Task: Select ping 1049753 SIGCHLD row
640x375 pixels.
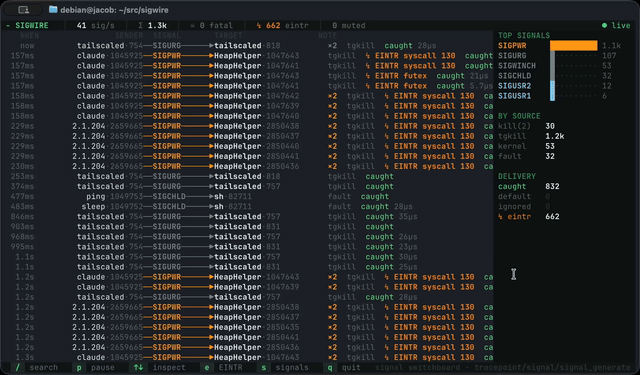Action: pos(247,197)
